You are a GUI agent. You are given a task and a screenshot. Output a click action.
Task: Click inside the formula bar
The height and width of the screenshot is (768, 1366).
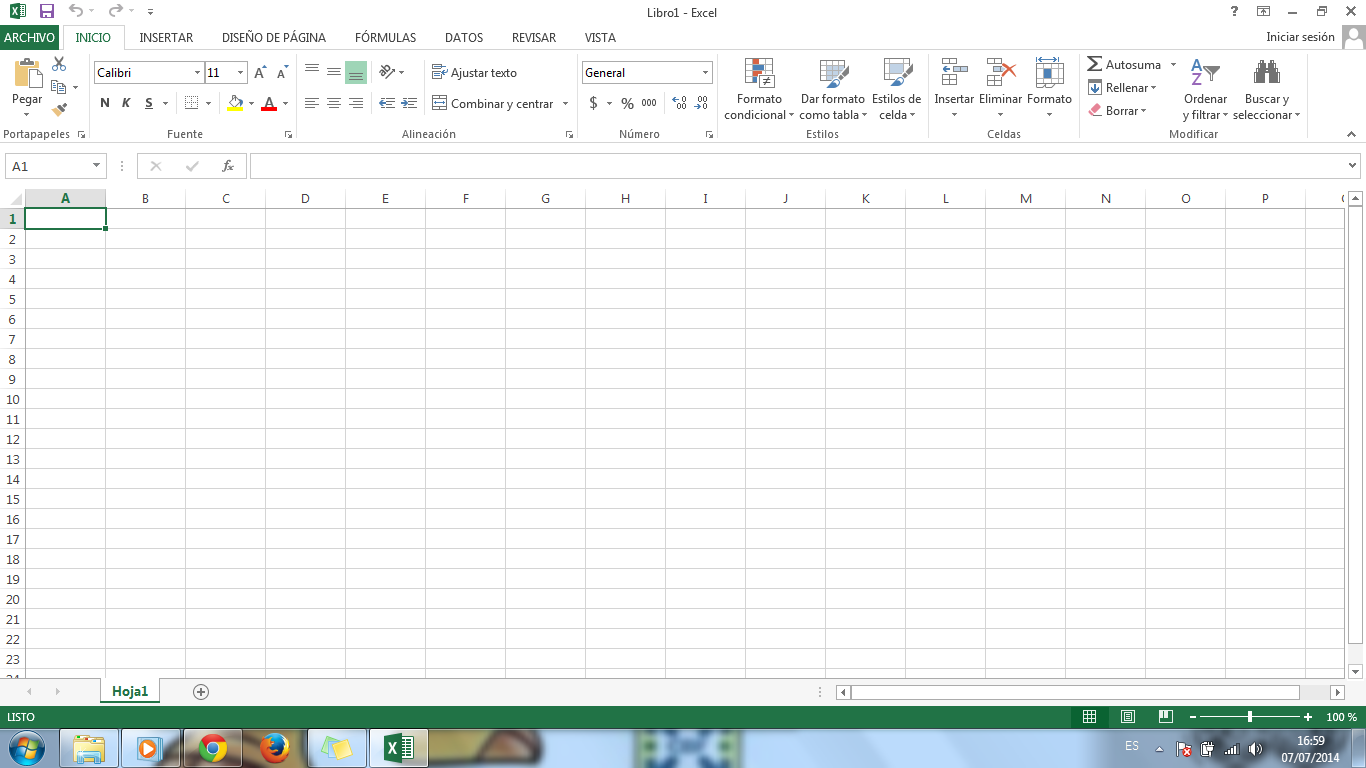pyautogui.click(x=700, y=166)
